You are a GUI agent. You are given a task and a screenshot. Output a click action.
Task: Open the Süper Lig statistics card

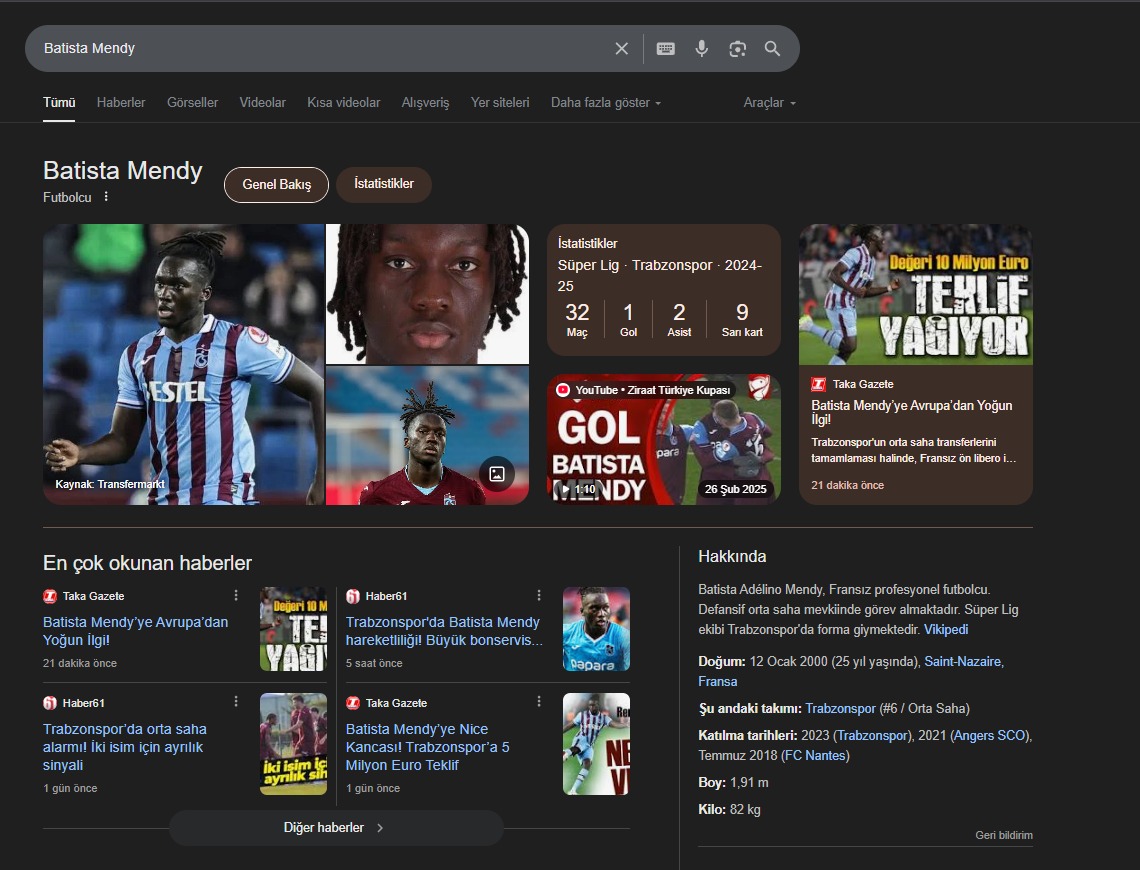664,290
